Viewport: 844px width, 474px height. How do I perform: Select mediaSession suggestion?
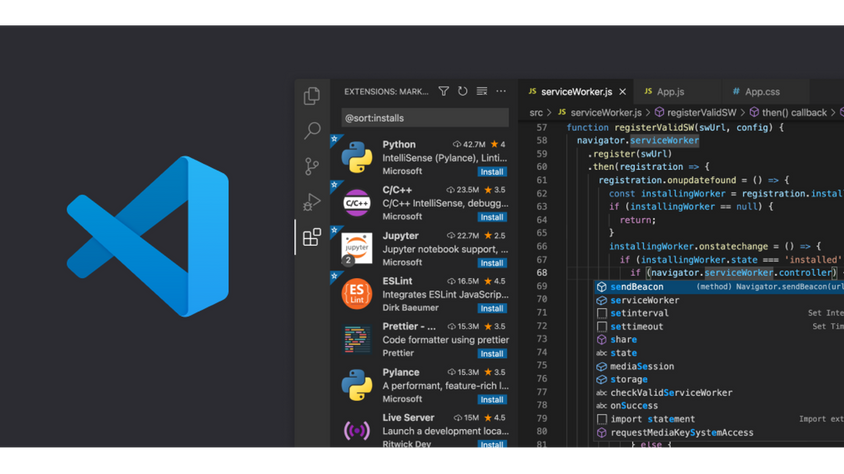pyautogui.click(x=719, y=366)
